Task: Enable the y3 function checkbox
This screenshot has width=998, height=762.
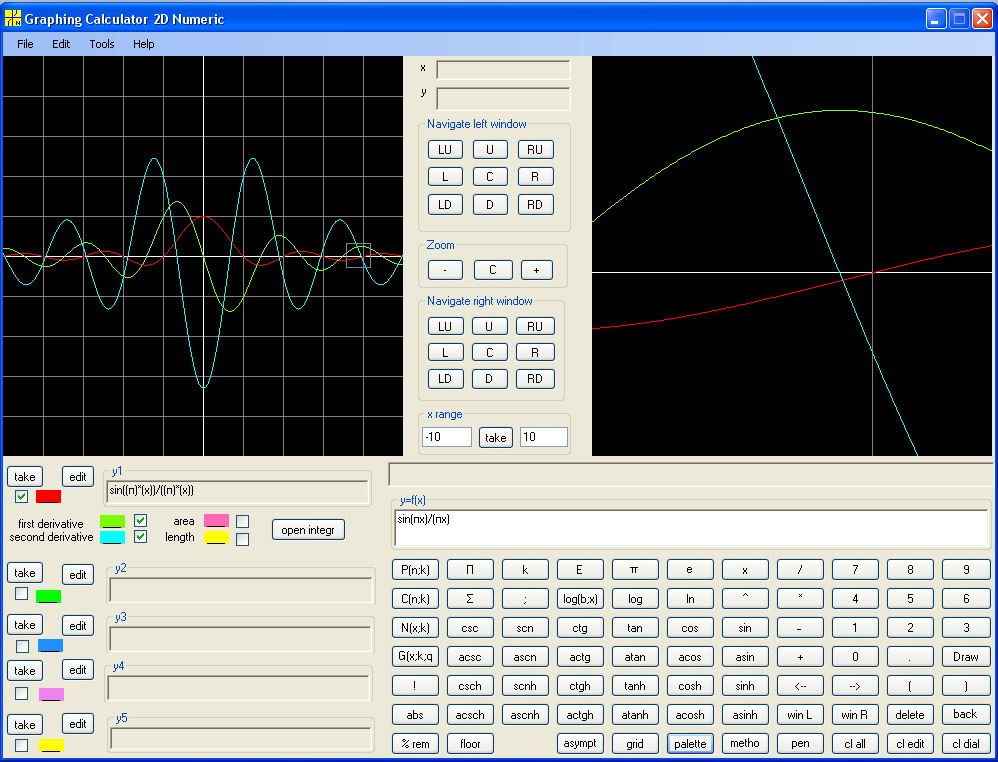Action: [22, 646]
